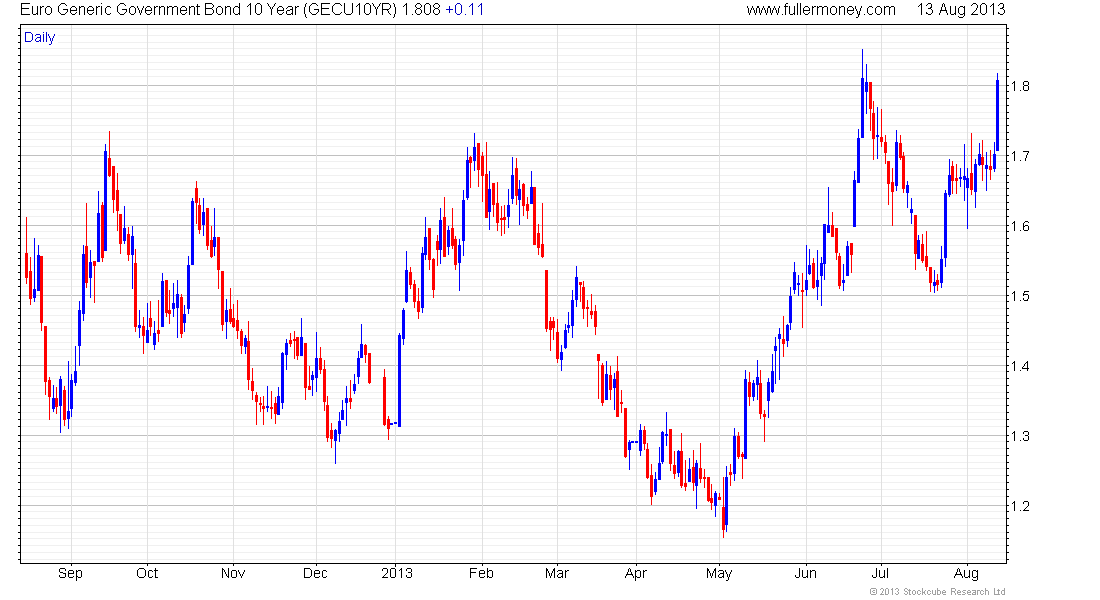The width and height of the screenshot is (1100, 600).
Task: Click the 'Daily' interval label
Action: click(39, 37)
